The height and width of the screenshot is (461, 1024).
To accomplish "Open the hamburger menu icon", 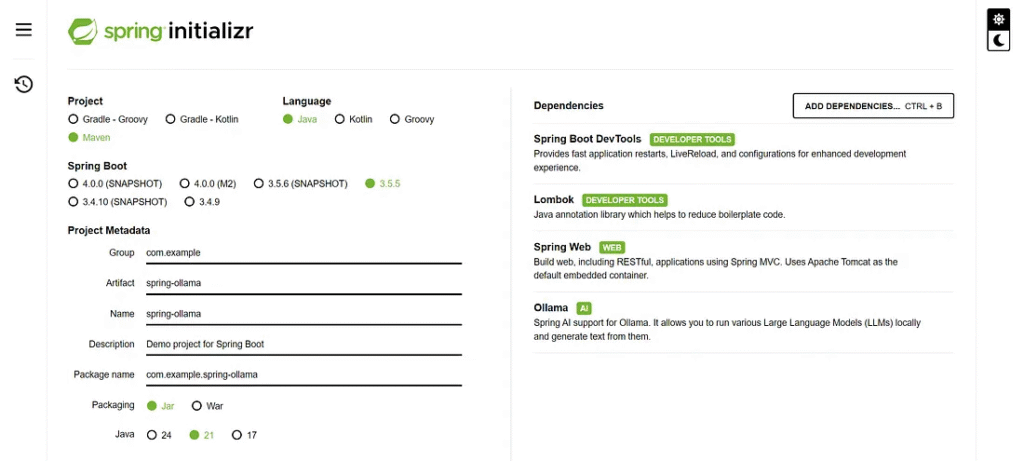I will (24, 30).
